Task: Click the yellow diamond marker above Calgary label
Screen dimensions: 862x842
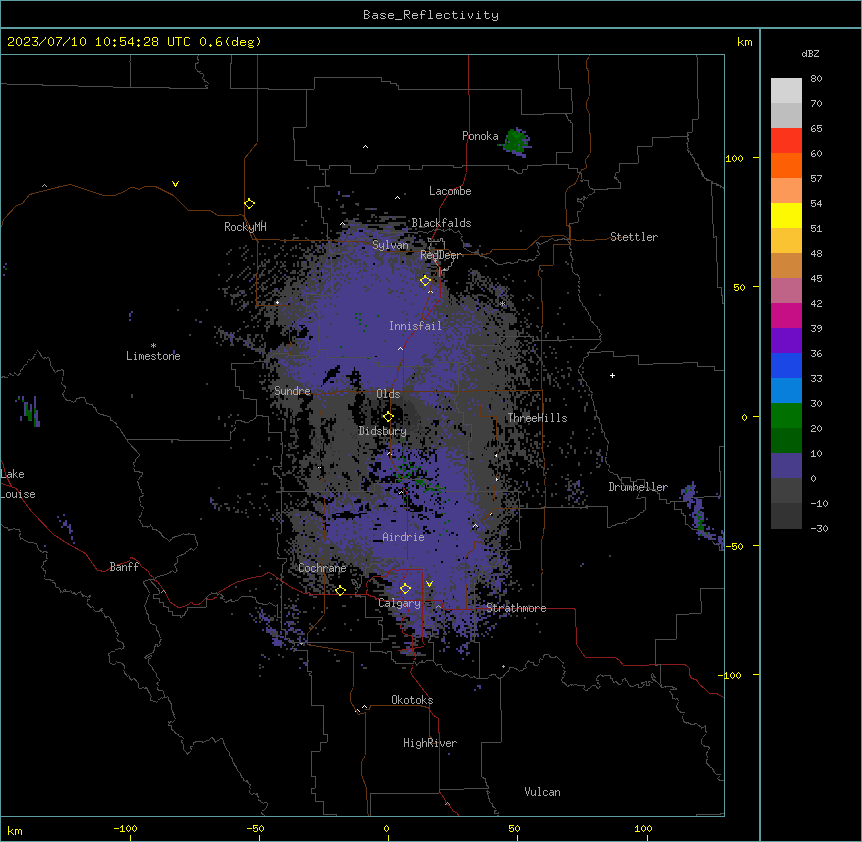Action: point(405,588)
